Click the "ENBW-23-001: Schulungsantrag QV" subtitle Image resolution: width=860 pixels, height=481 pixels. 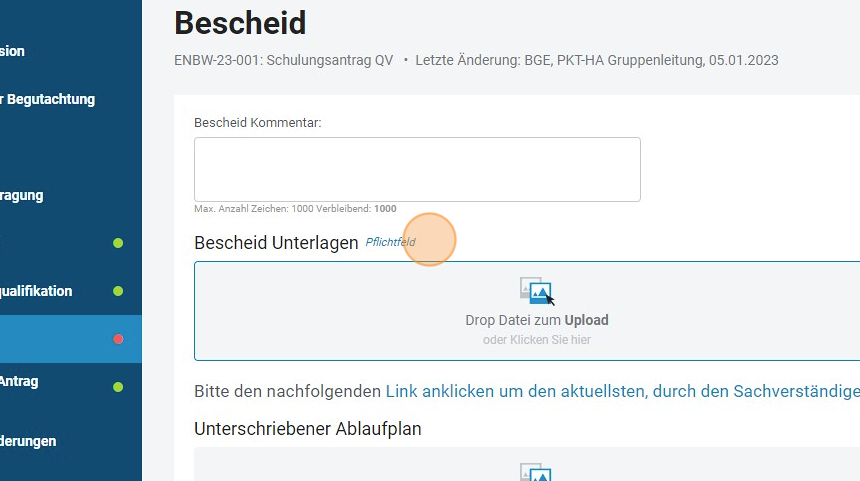point(283,60)
